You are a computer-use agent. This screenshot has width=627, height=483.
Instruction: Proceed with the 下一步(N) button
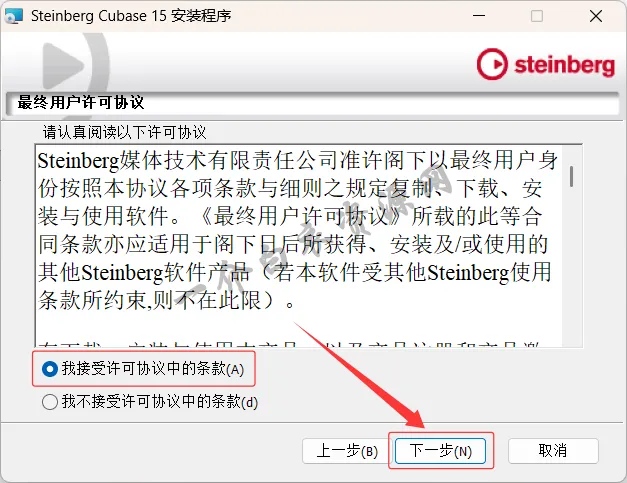pos(440,451)
